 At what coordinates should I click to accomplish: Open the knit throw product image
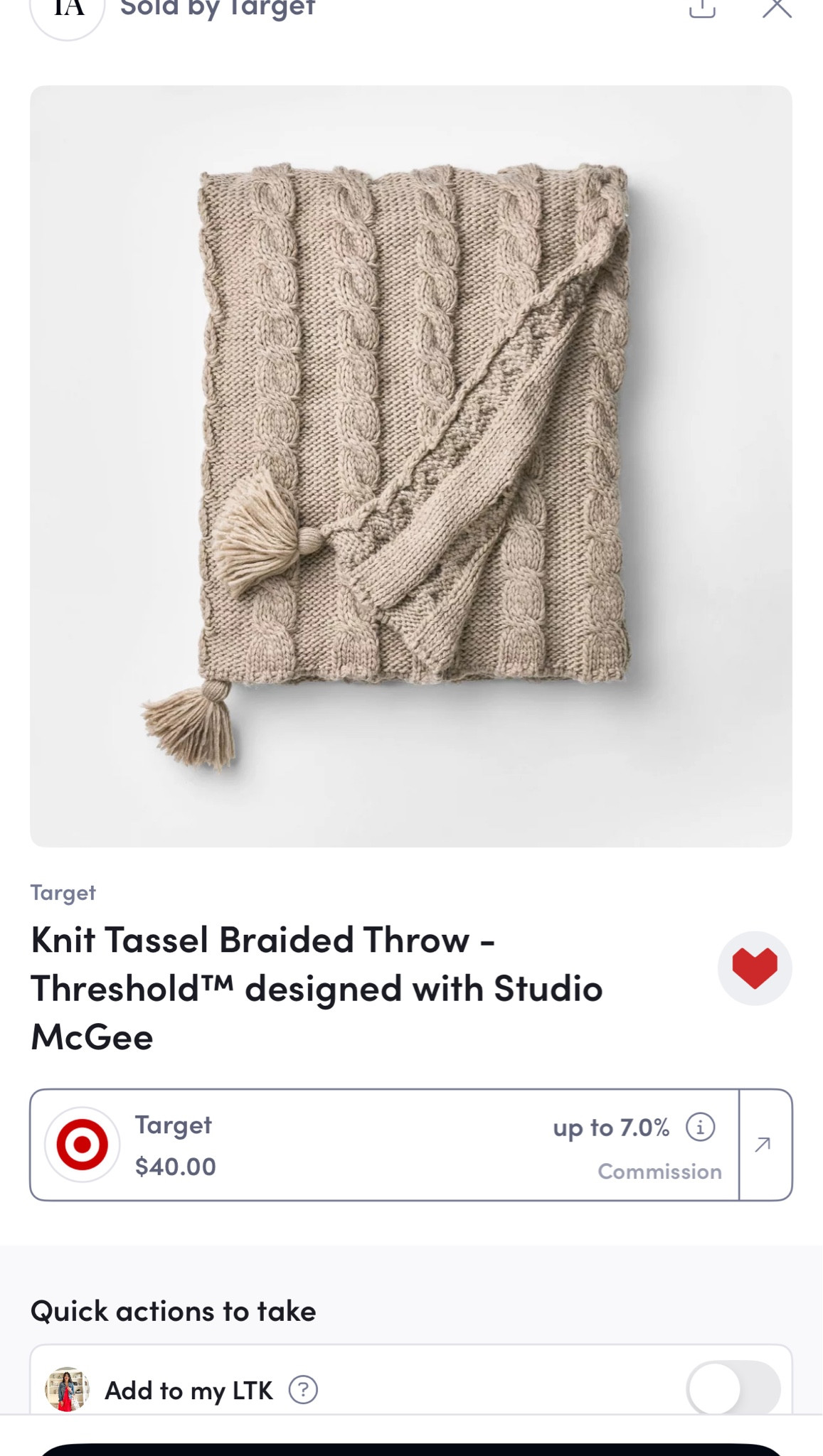click(411, 466)
